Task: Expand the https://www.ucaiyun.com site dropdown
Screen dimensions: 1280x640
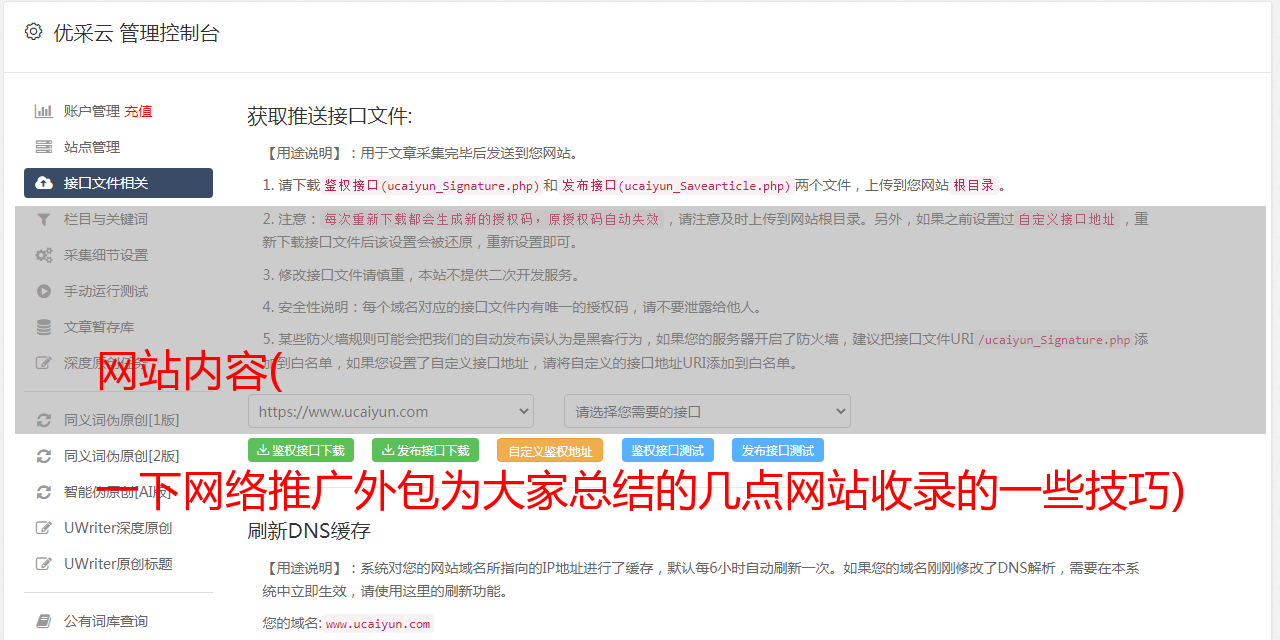Action: coord(391,411)
